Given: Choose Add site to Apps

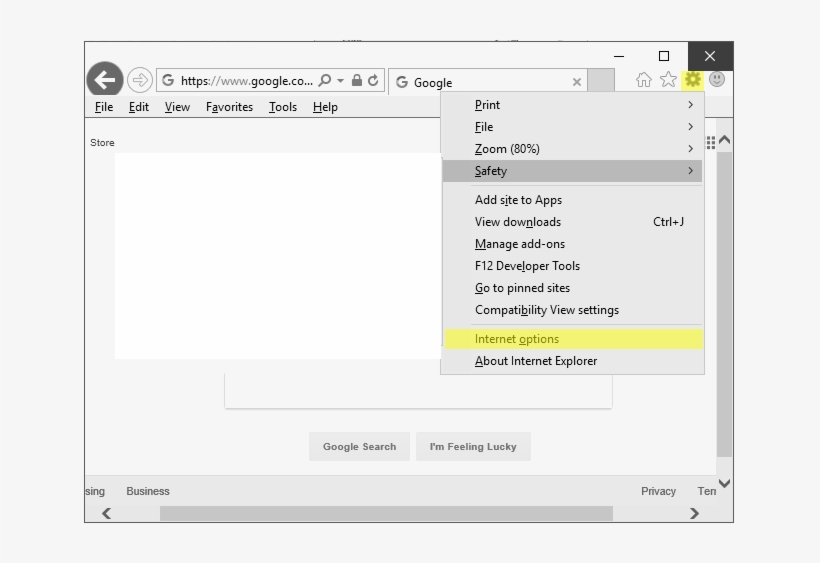Looking at the screenshot, I should click(572, 200).
